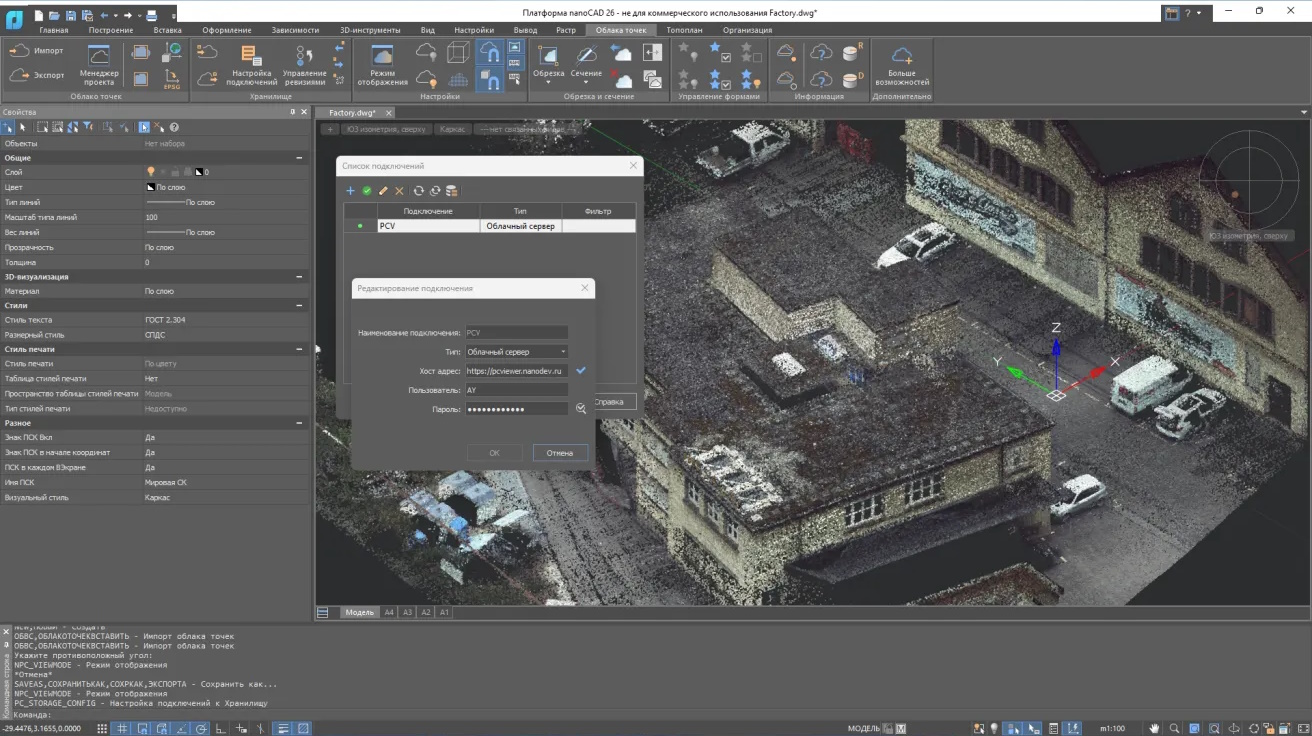Click the pencil edit connection icon
Viewport: 1312px width, 736px height.
383,191
